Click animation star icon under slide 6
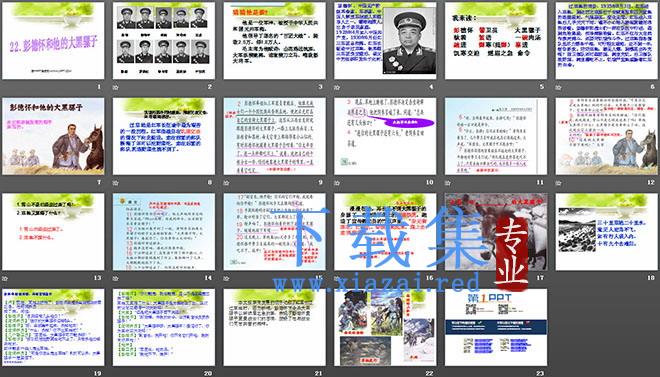 pos(558,88)
